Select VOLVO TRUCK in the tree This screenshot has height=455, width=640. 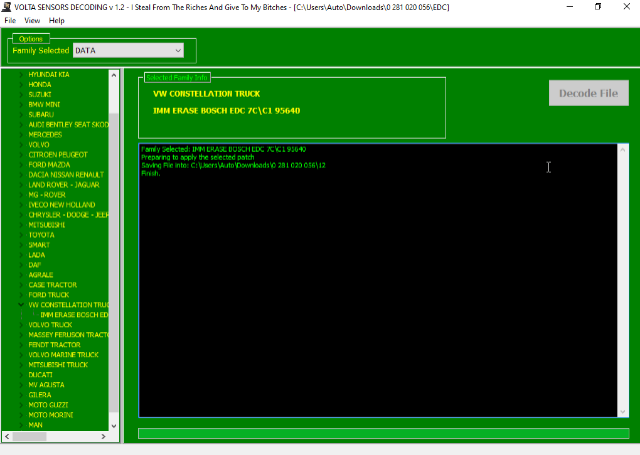[x=50, y=325]
